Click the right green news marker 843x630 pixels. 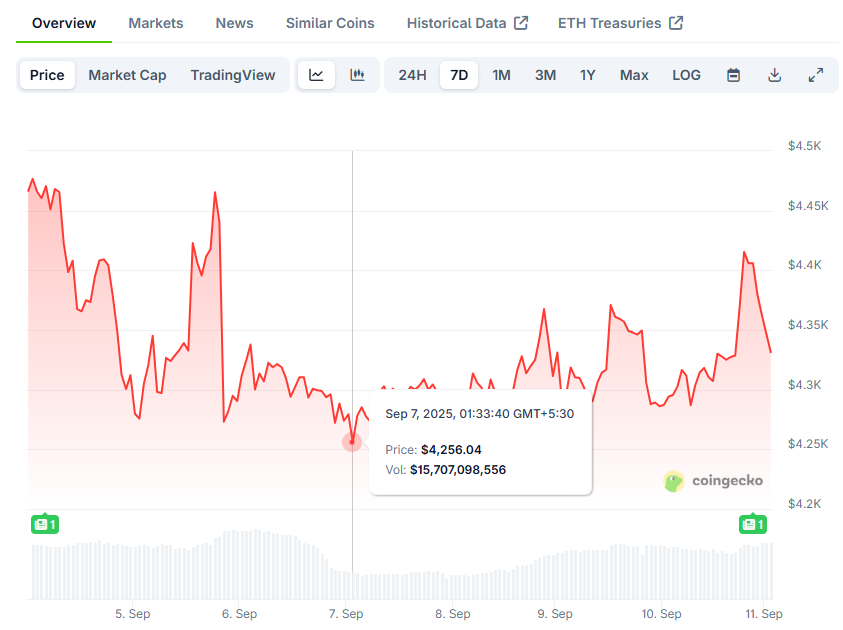753,524
